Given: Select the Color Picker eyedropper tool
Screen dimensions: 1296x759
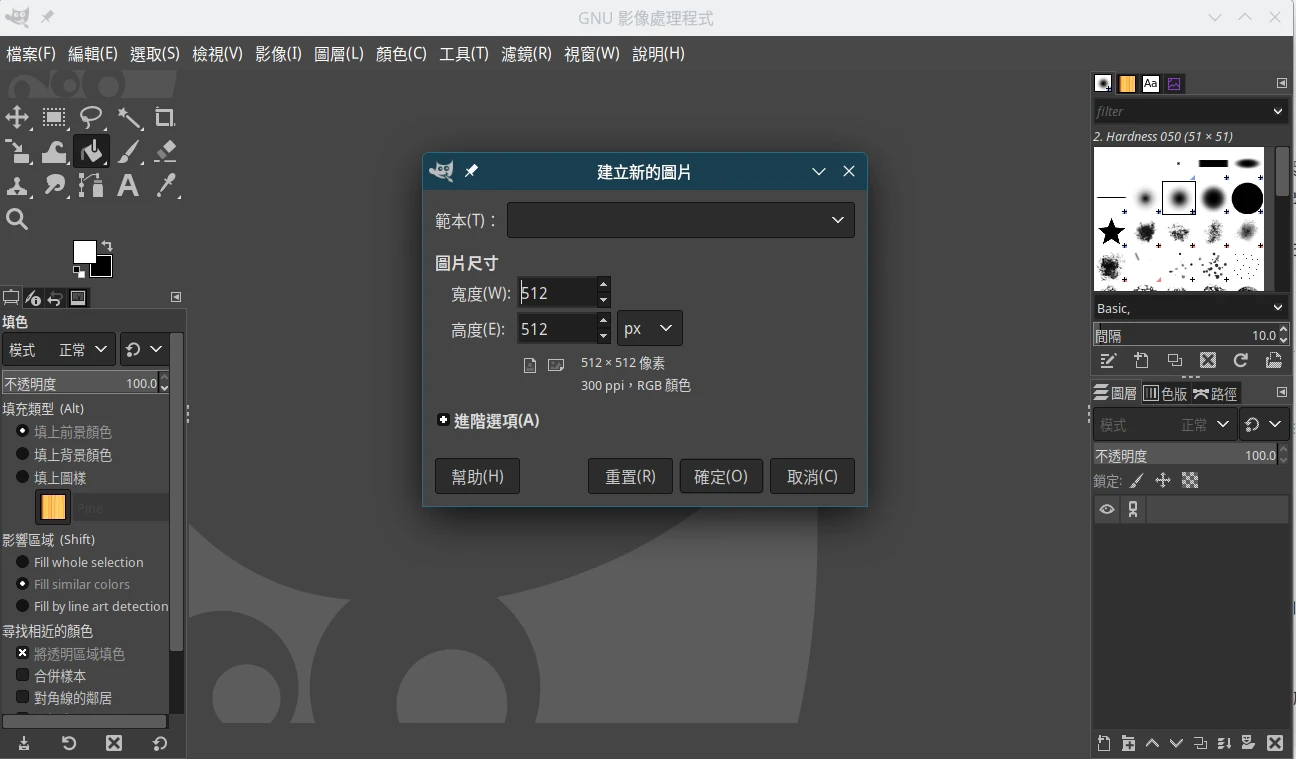Looking at the screenshot, I should [x=166, y=185].
